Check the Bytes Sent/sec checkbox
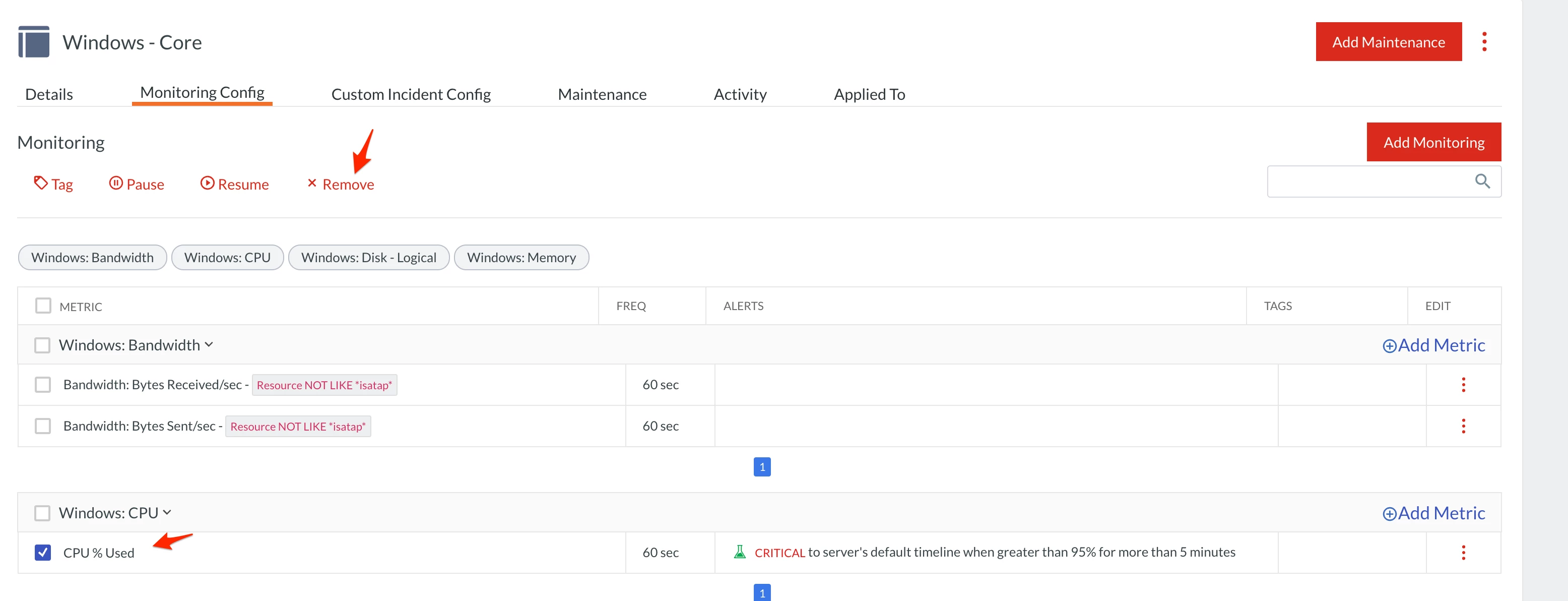 43,426
